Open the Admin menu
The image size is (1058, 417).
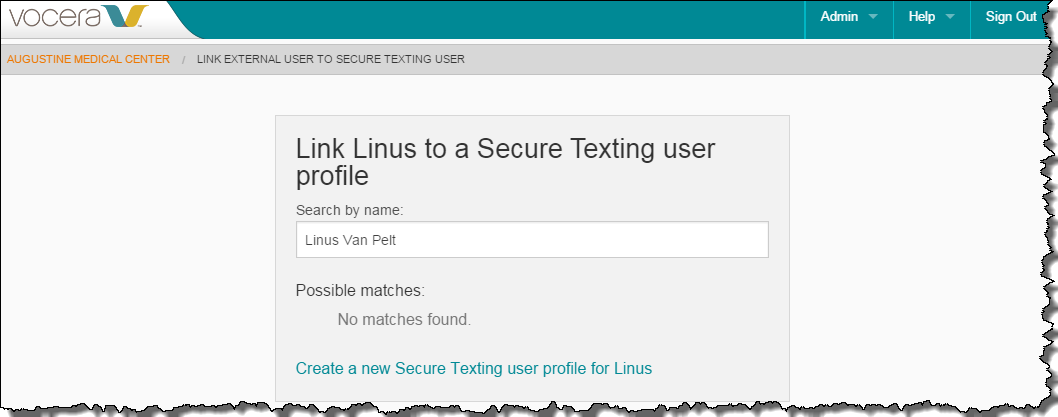[x=839, y=17]
